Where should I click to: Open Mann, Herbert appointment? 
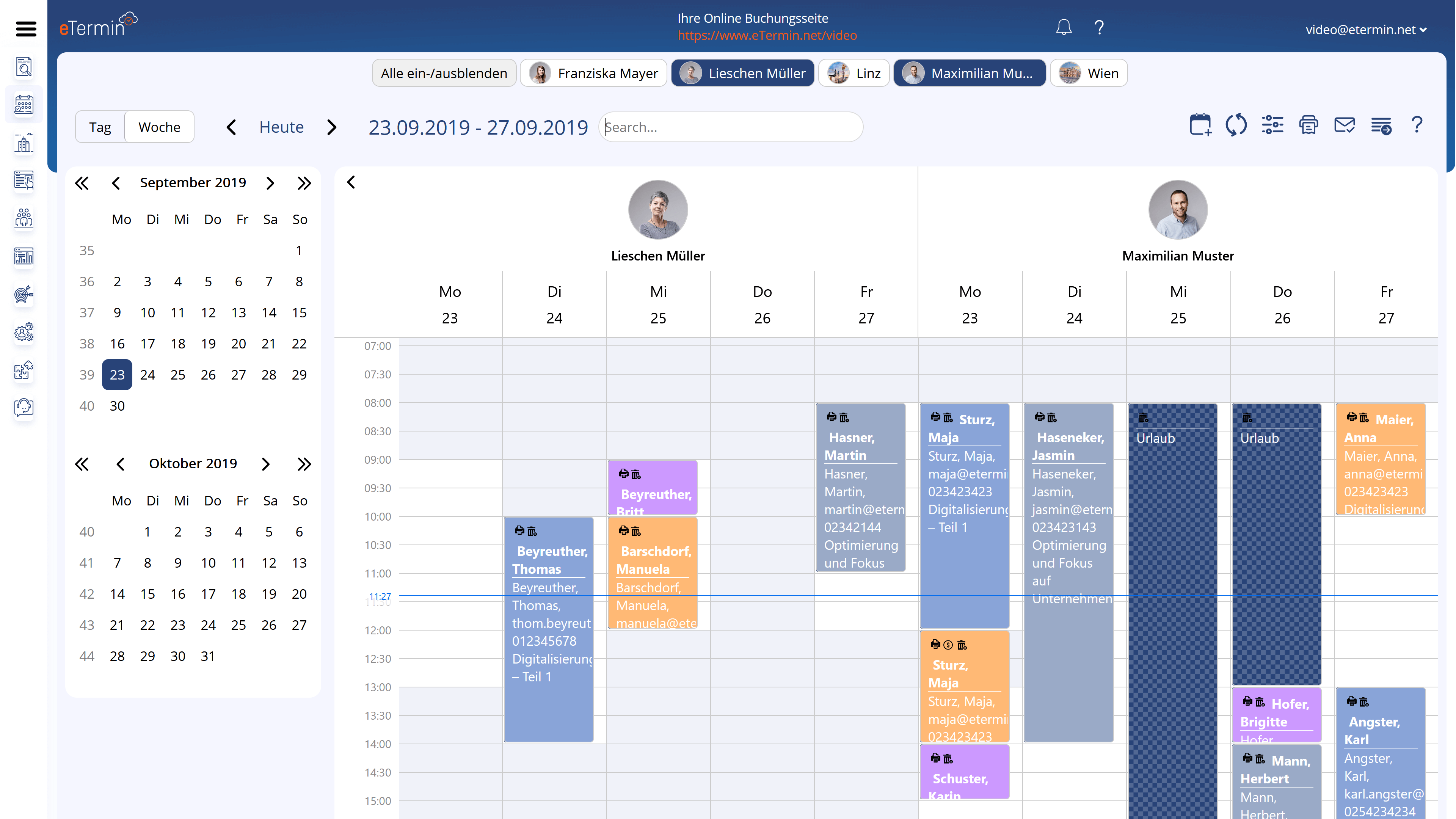point(1277,782)
